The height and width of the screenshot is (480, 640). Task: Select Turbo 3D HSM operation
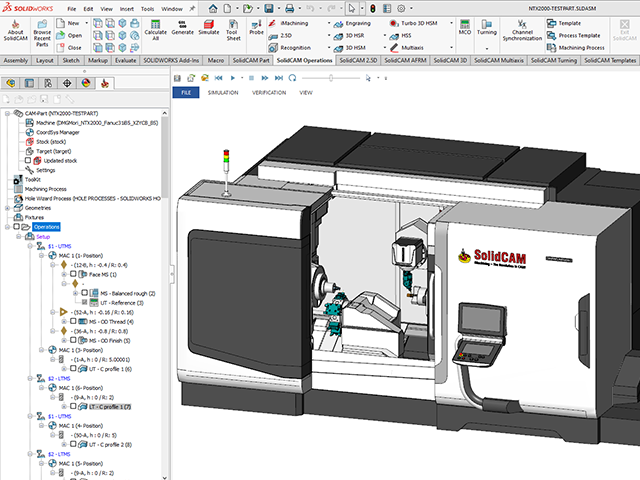(x=413, y=23)
